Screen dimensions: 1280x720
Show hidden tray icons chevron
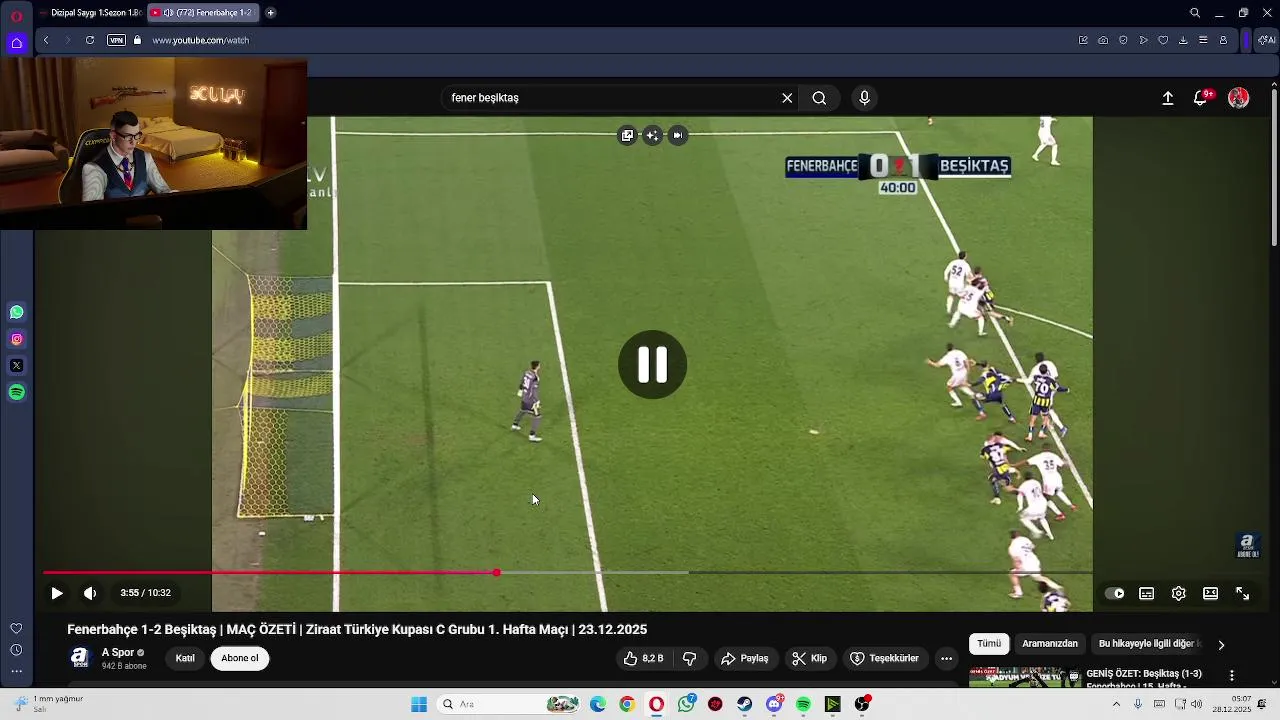[1117, 705]
